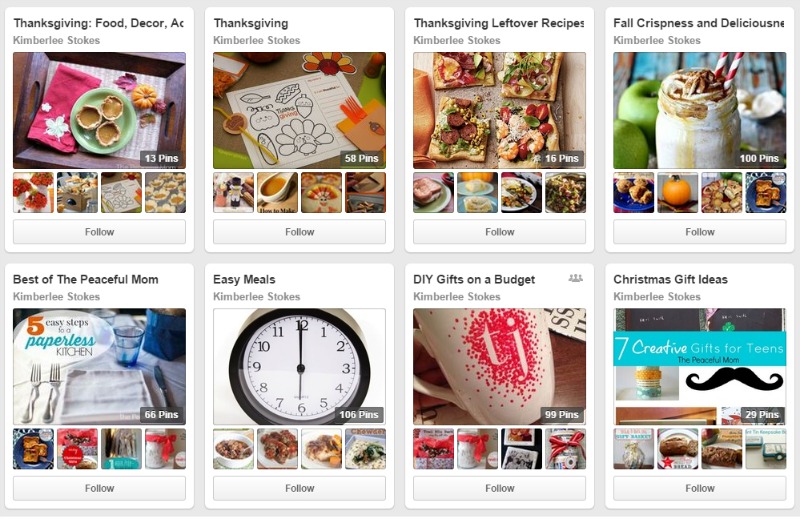This screenshot has width=800, height=519.
Task: Open the 7 Creative Gifts for Teens image
Action: point(699,366)
